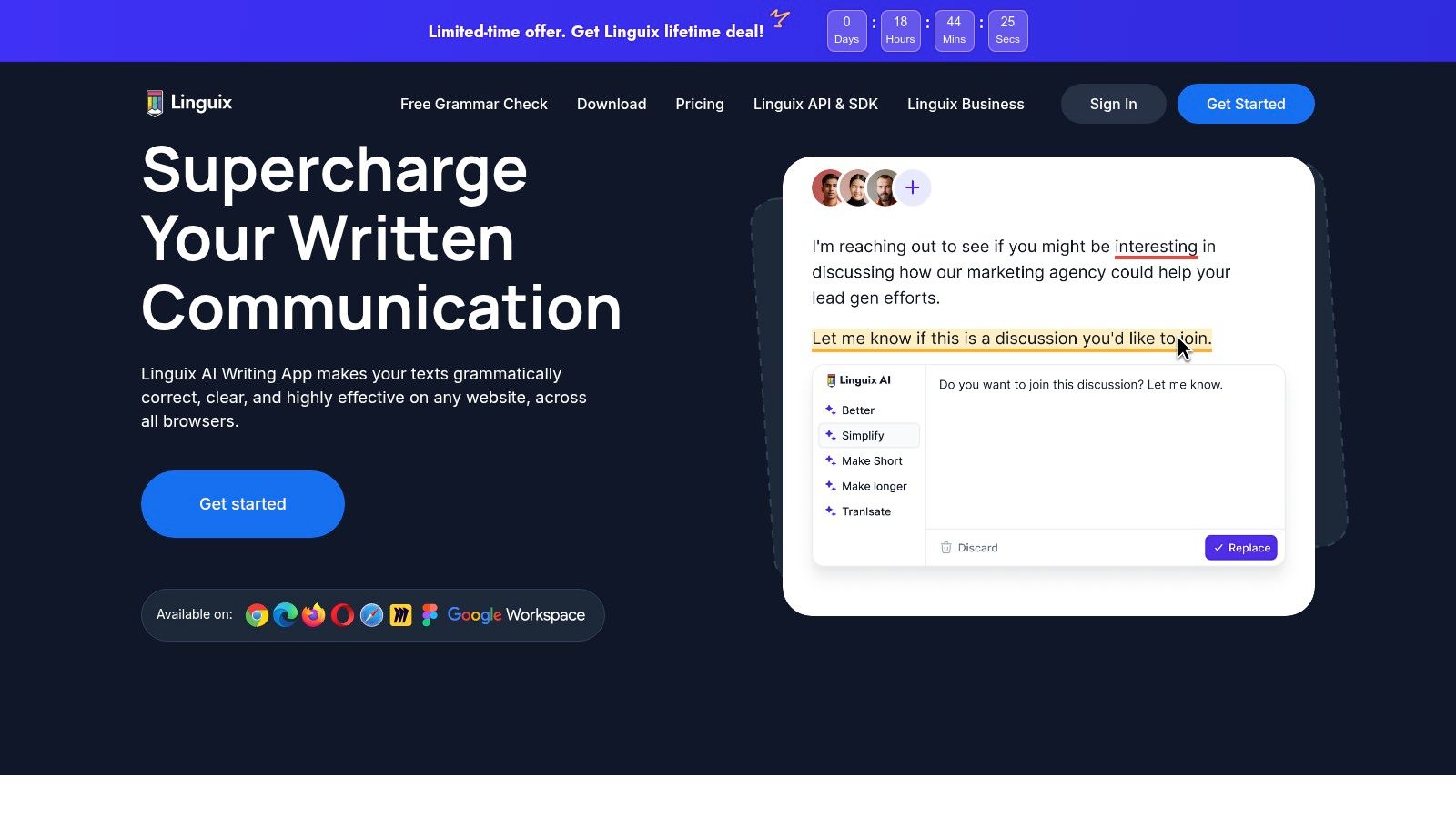The width and height of the screenshot is (1456, 819).
Task: Click the Hours countdown box
Action: click(900, 31)
